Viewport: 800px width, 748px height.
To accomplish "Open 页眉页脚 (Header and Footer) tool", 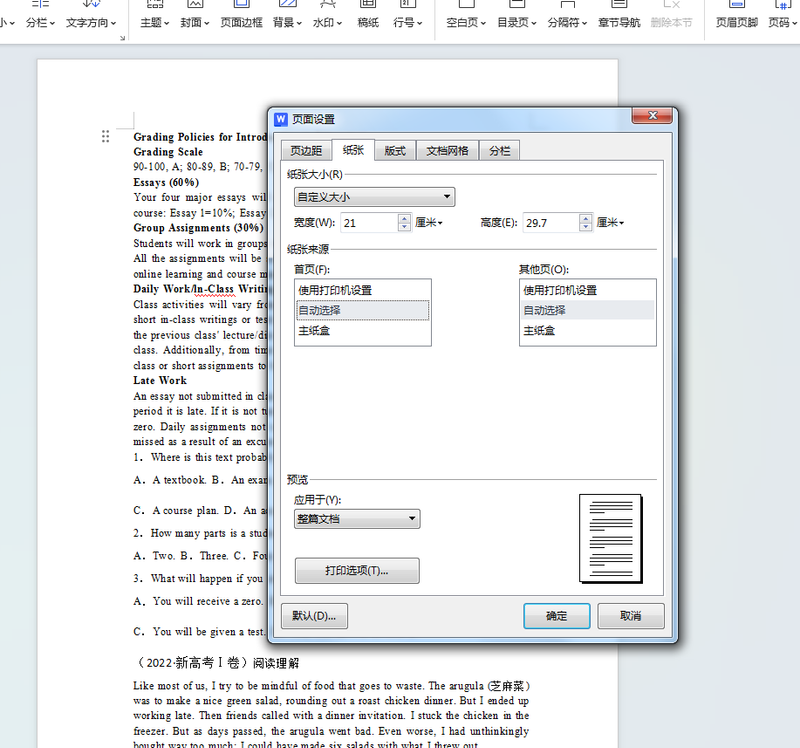I will click(x=736, y=15).
